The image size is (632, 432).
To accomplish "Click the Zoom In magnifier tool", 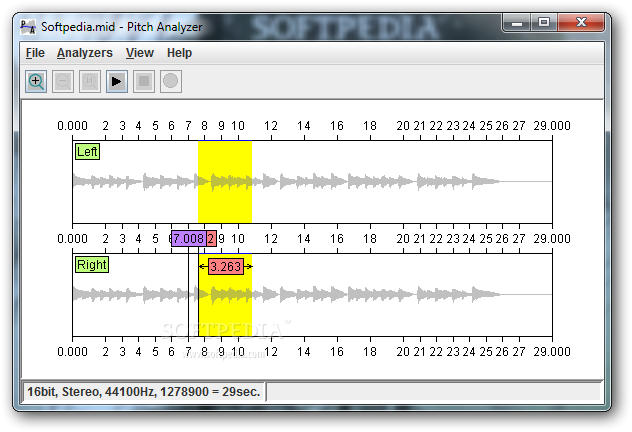I will click(x=36, y=81).
